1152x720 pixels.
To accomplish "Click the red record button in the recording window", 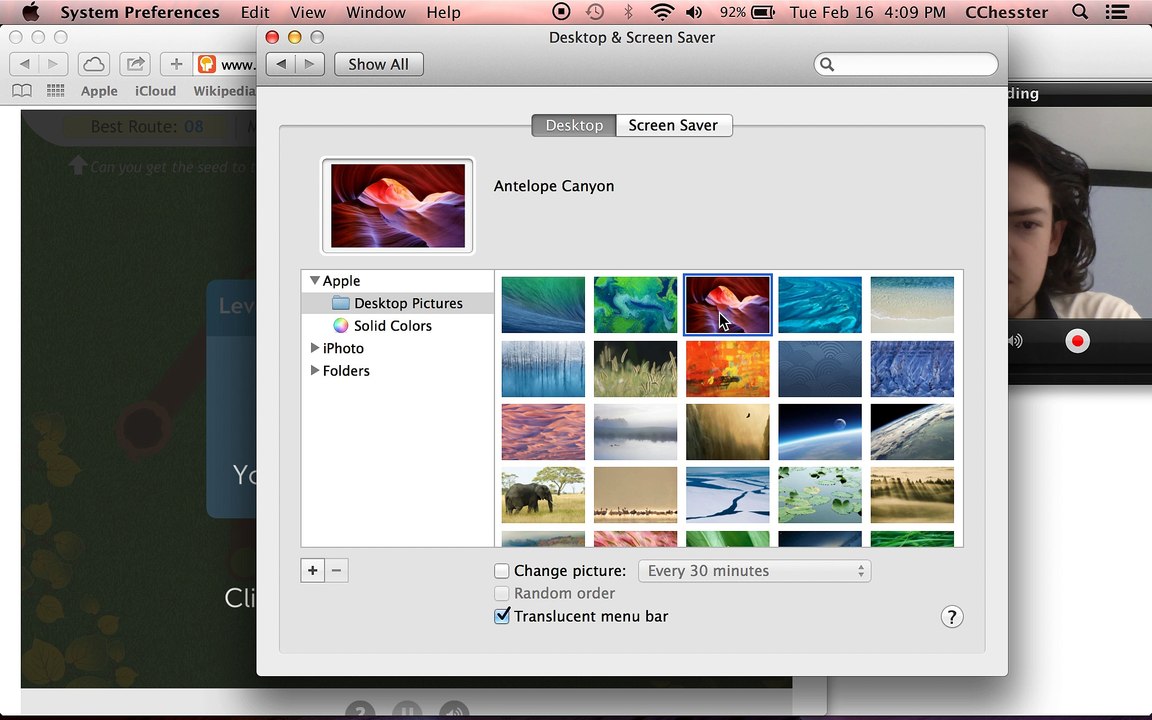I will (1077, 341).
